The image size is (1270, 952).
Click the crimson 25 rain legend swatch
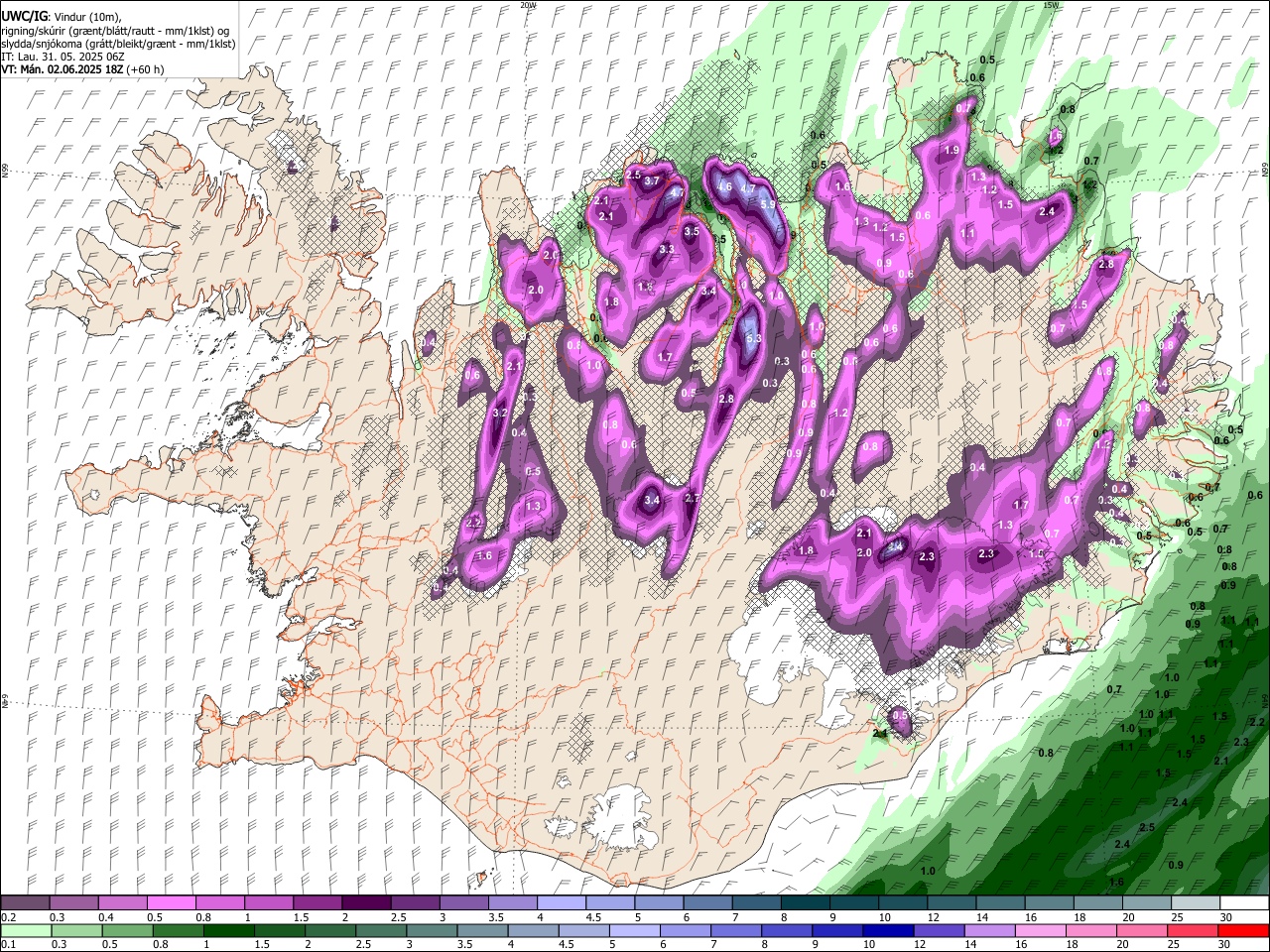pos(1192,930)
